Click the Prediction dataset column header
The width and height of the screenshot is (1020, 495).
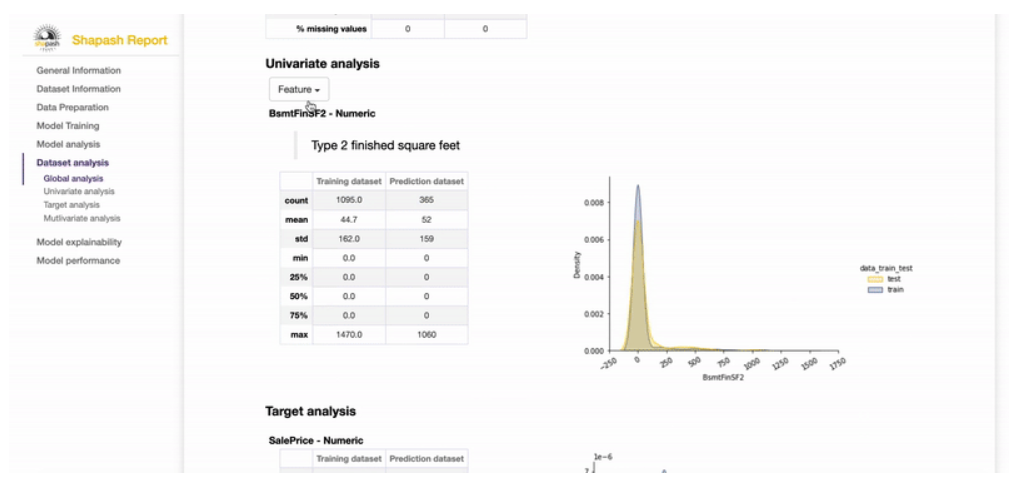pyautogui.click(x=427, y=181)
